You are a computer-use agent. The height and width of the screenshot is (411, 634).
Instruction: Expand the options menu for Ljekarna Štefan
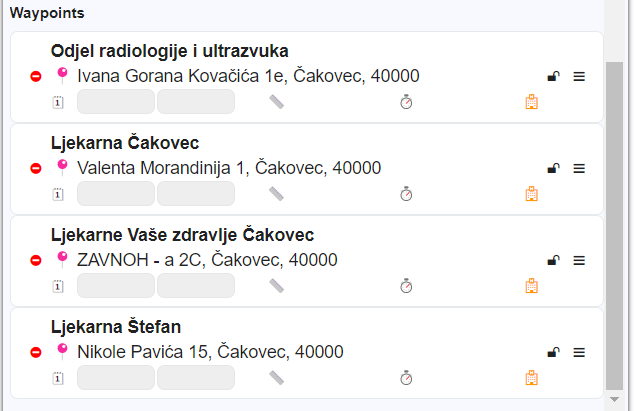(x=579, y=352)
